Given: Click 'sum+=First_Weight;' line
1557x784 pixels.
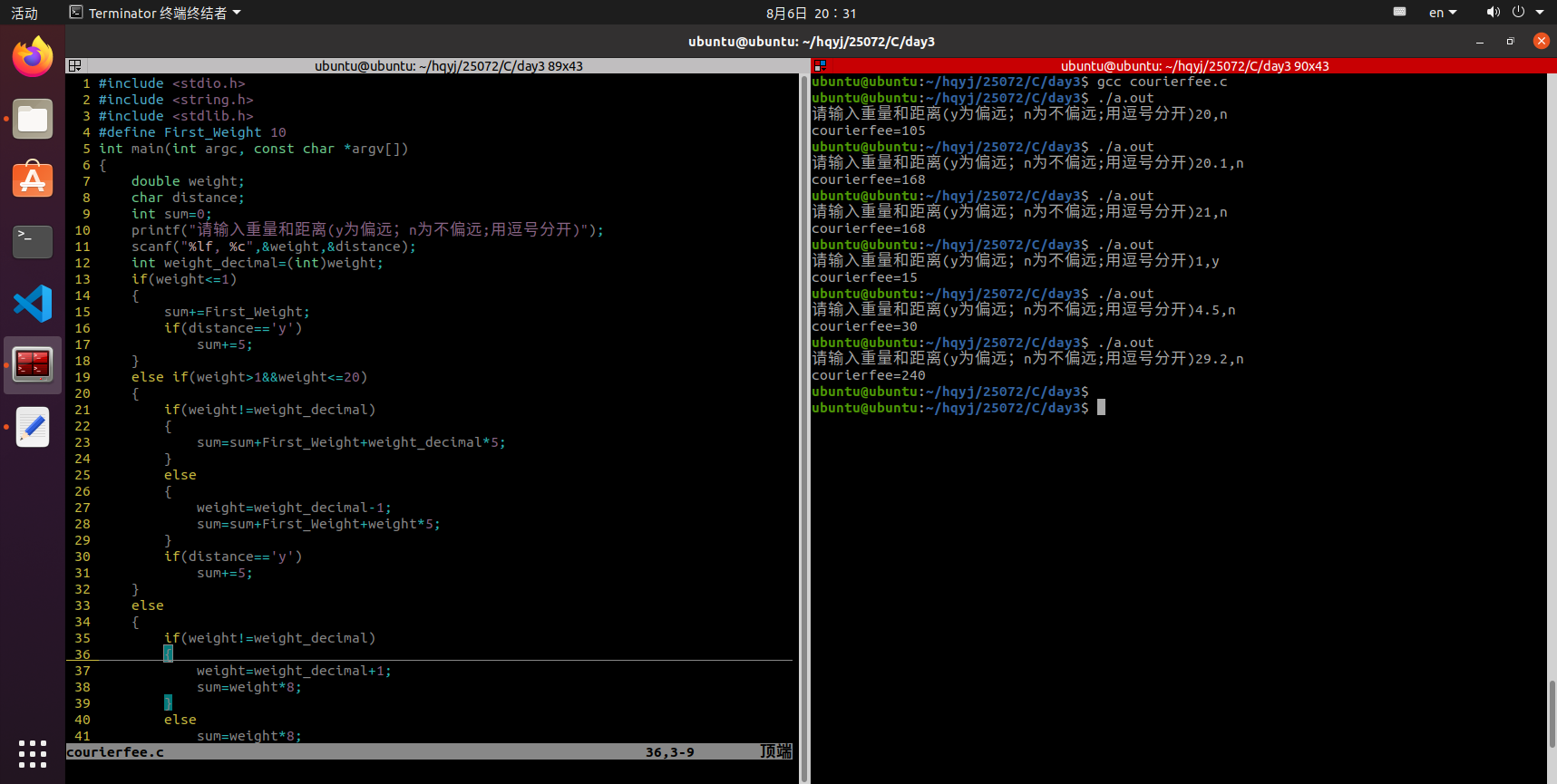Looking at the screenshot, I should coord(237,312).
